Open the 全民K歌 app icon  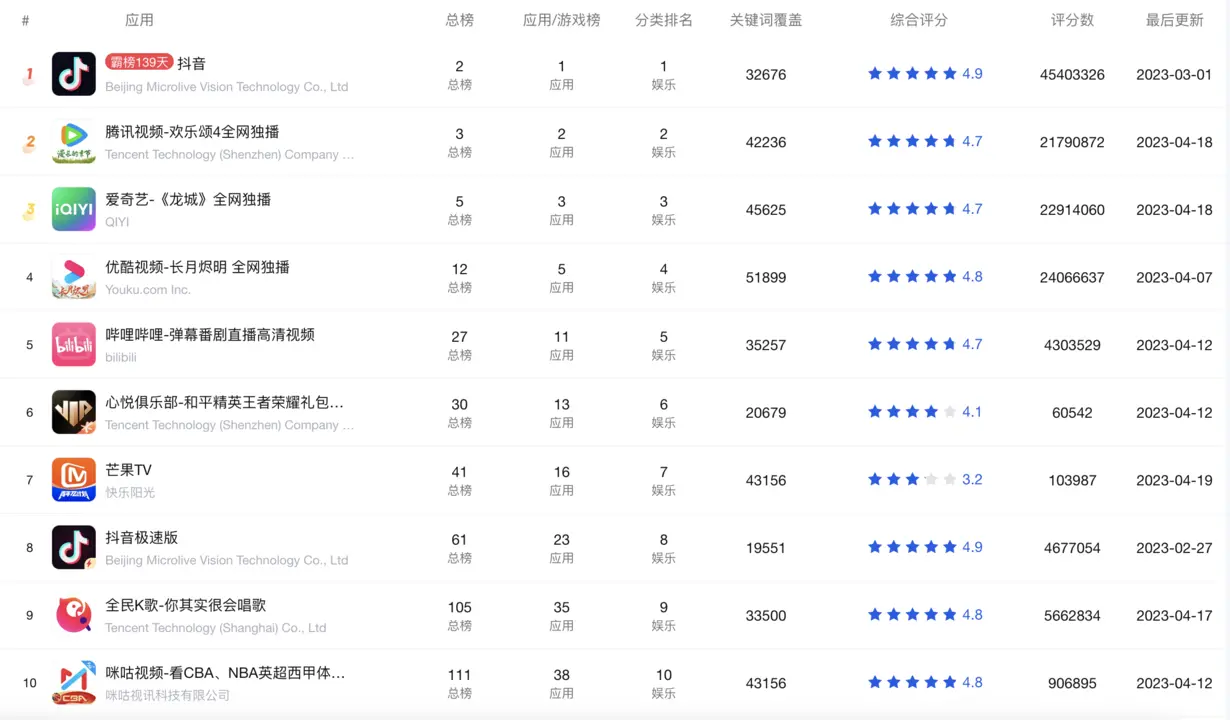pos(74,615)
